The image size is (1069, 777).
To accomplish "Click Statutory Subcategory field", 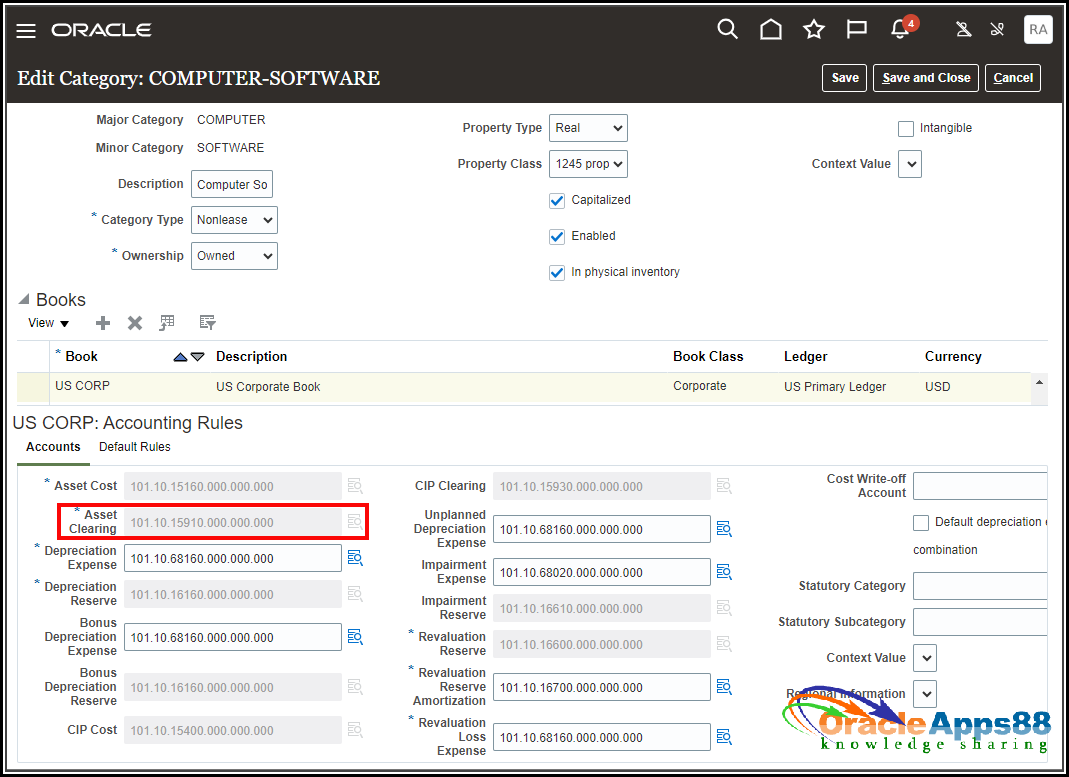I will click(980, 622).
